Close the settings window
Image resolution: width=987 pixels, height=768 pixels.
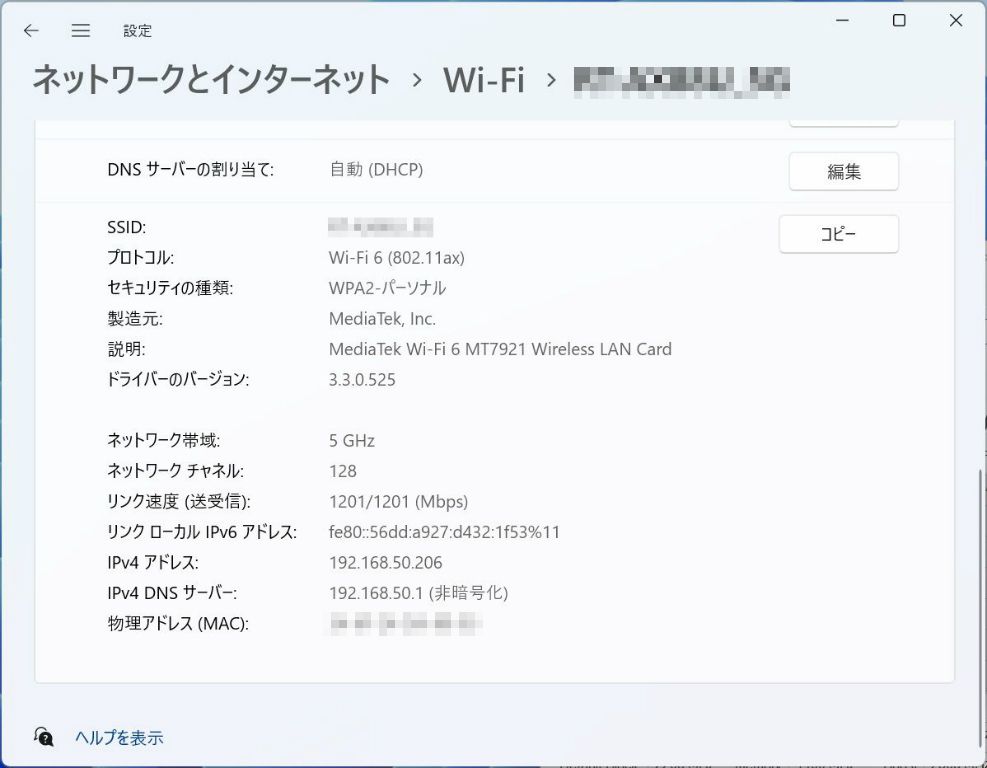tap(956, 21)
